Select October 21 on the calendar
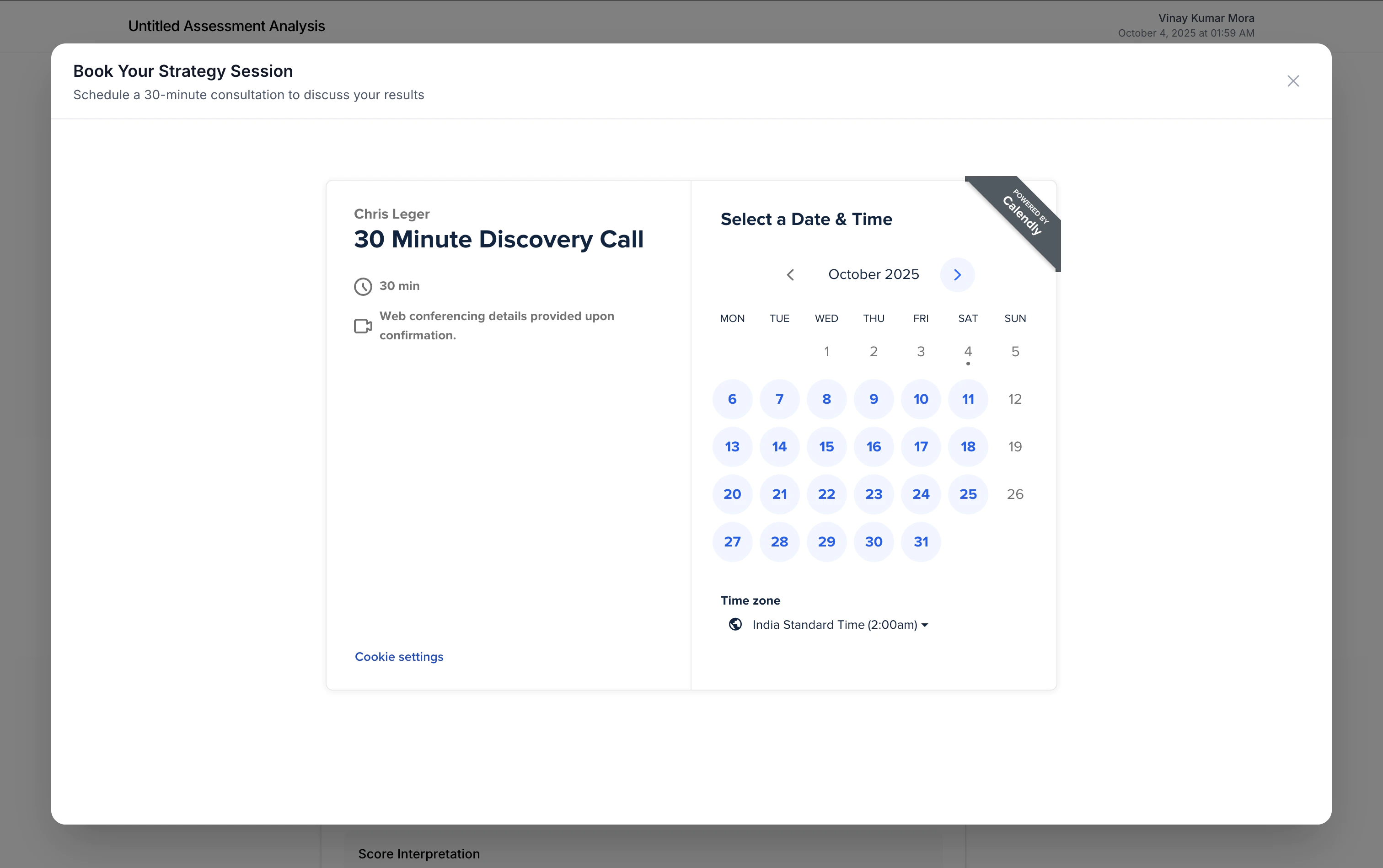This screenshot has height=868, width=1383. (779, 494)
